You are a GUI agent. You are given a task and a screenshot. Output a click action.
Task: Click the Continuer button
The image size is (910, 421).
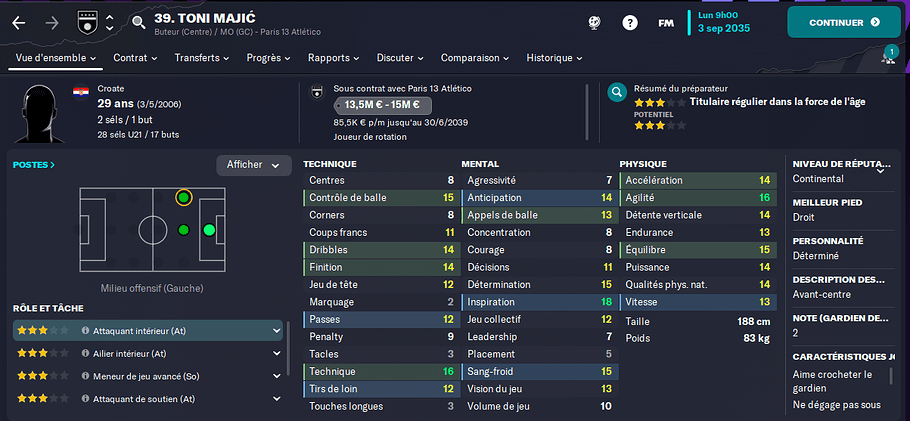[844, 23]
